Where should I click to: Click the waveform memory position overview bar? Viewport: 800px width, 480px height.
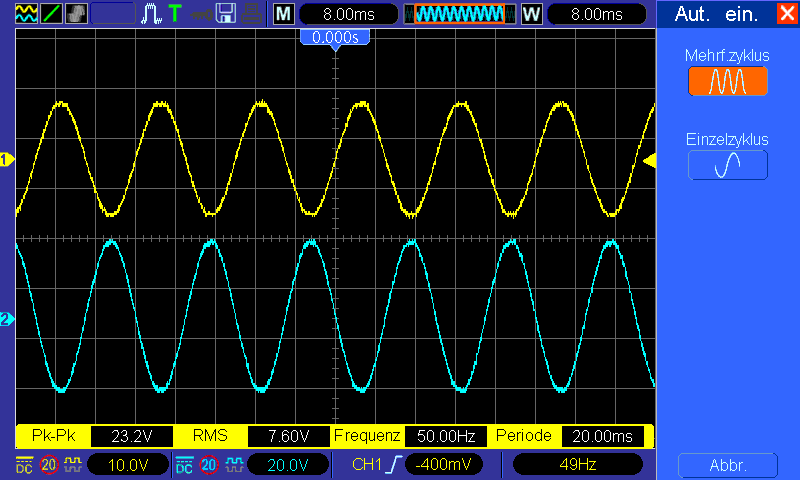coord(460,14)
